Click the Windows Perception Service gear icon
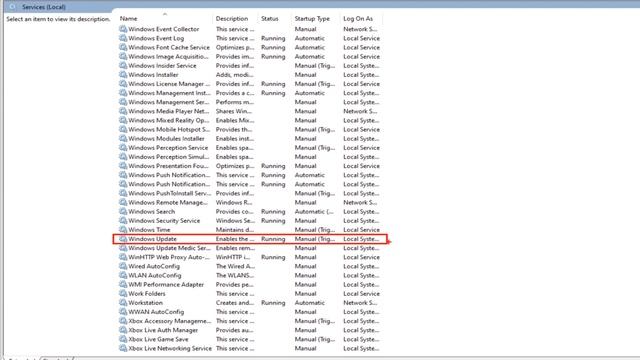The height and width of the screenshot is (360, 640). click(x=123, y=147)
